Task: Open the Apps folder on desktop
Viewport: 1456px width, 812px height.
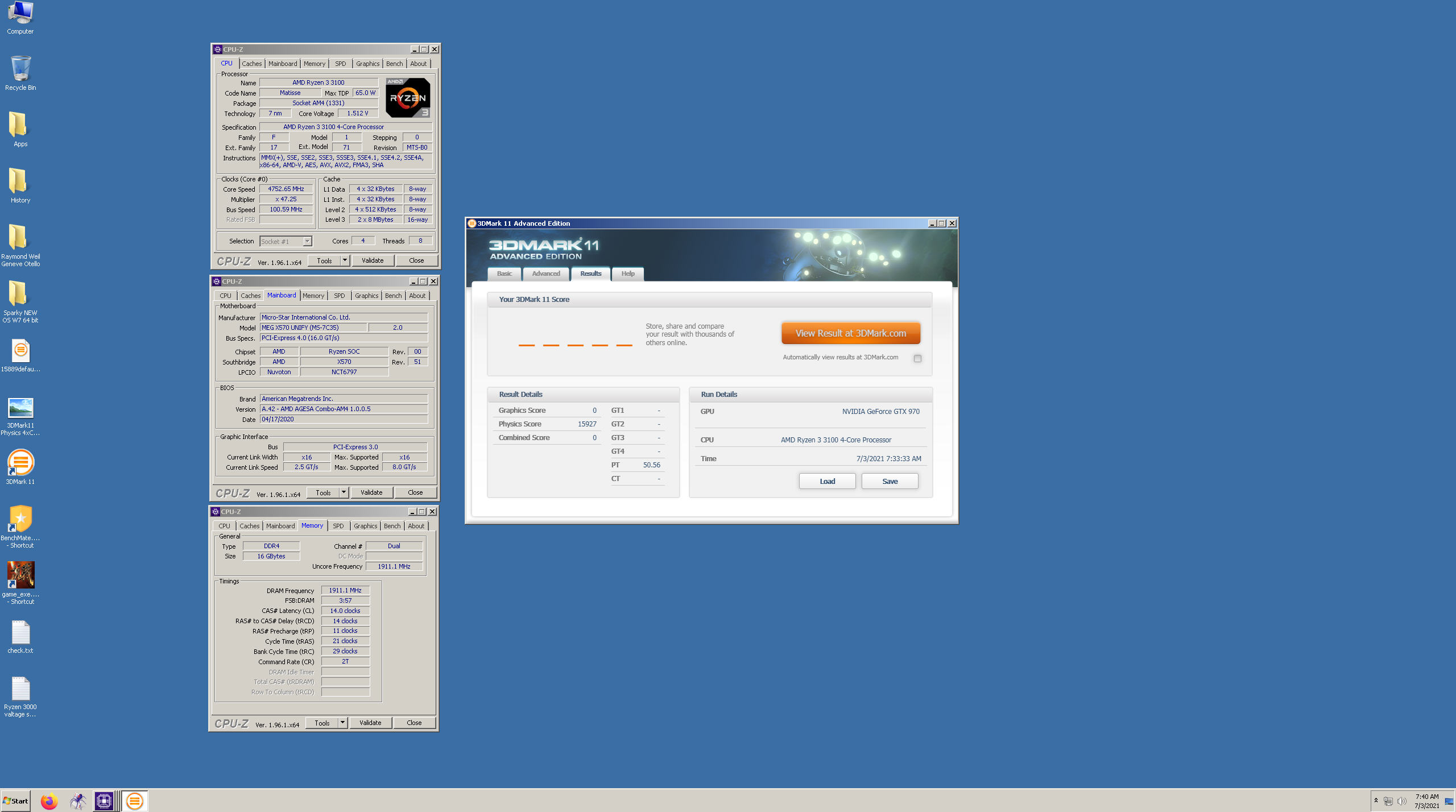Action: (x=20, y=130)
